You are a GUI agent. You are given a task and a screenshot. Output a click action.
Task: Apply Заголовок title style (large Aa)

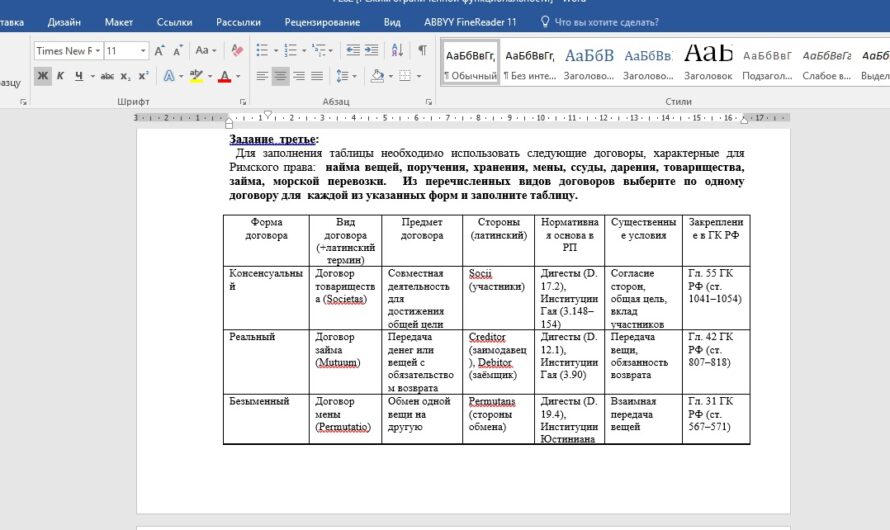click(x=708, y=62)
